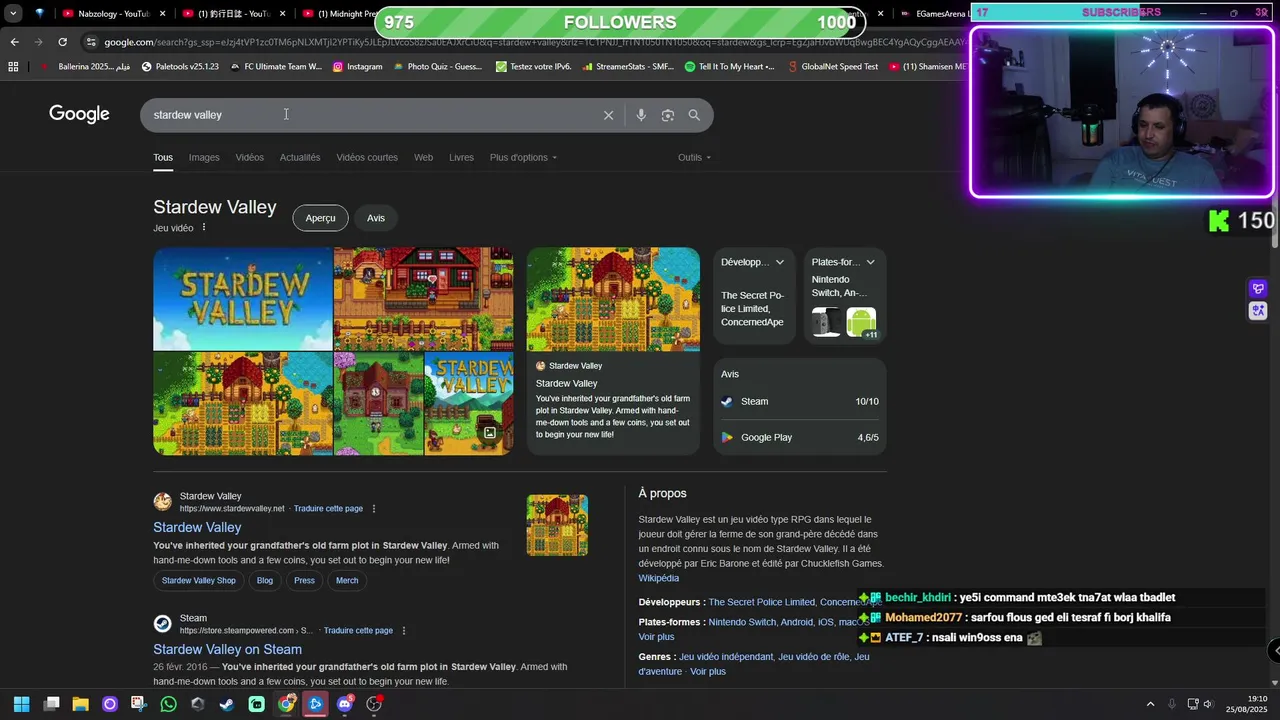Viewport: 1280px width, 720px height.
Task: Go to the Google logo homepage
Action: 79,114
